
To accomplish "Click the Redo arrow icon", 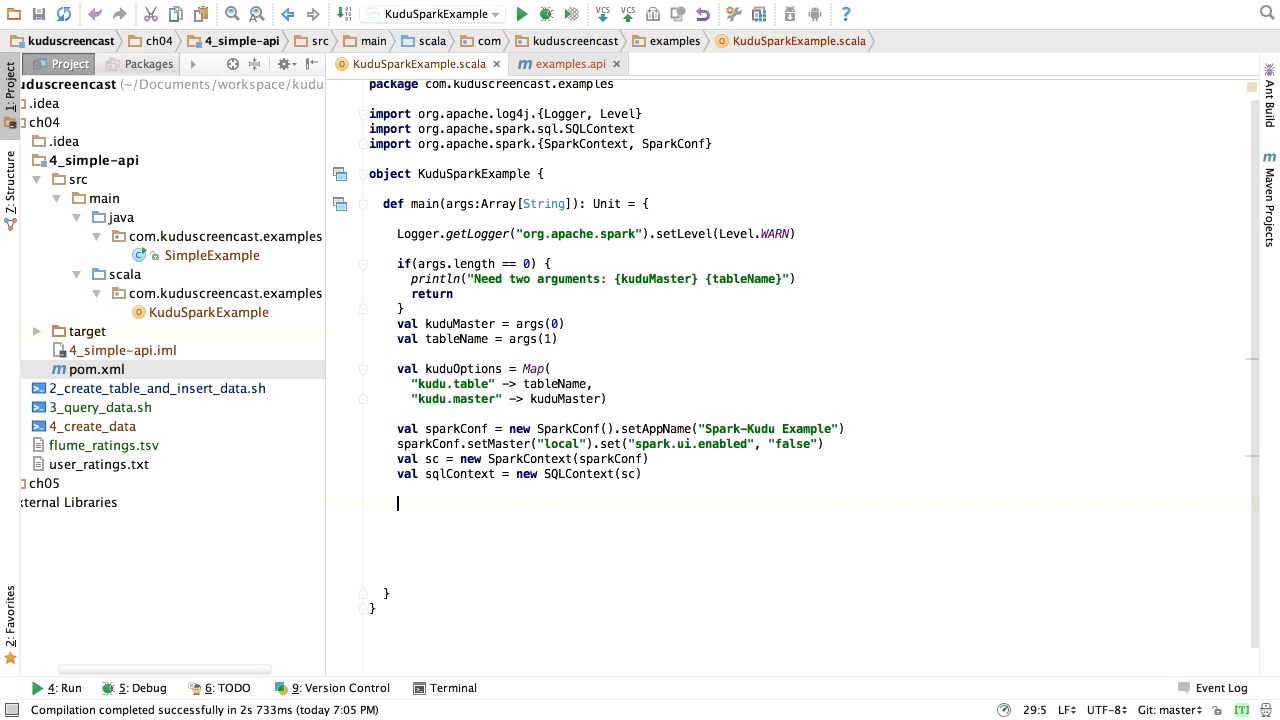I will pos(120,14).
